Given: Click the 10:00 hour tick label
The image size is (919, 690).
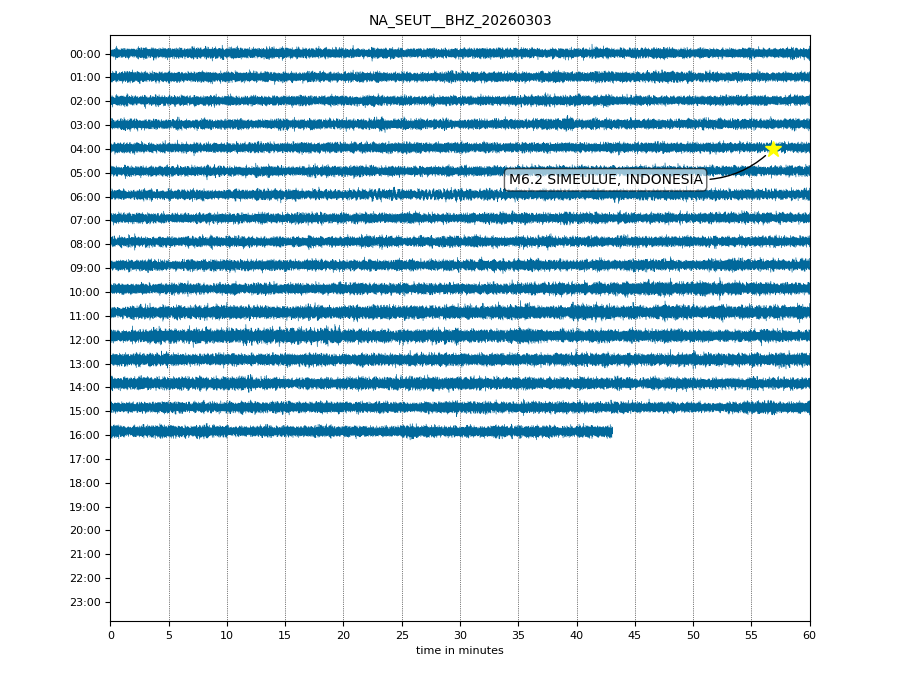Looking at the screenshot, I should pyautogui.click(x=85, y=292).
